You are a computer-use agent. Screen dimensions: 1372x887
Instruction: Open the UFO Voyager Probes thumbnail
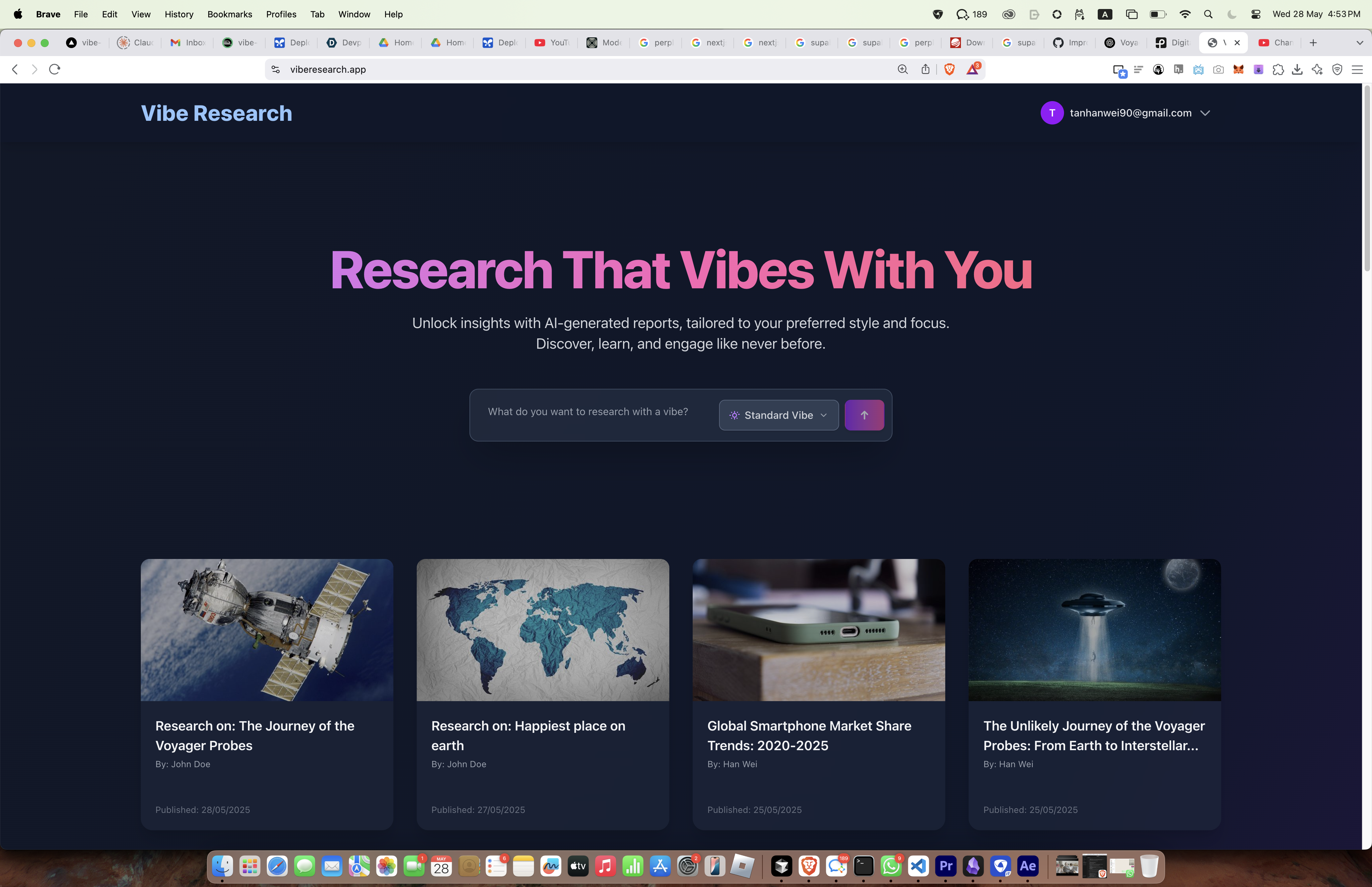[1094, 629]
